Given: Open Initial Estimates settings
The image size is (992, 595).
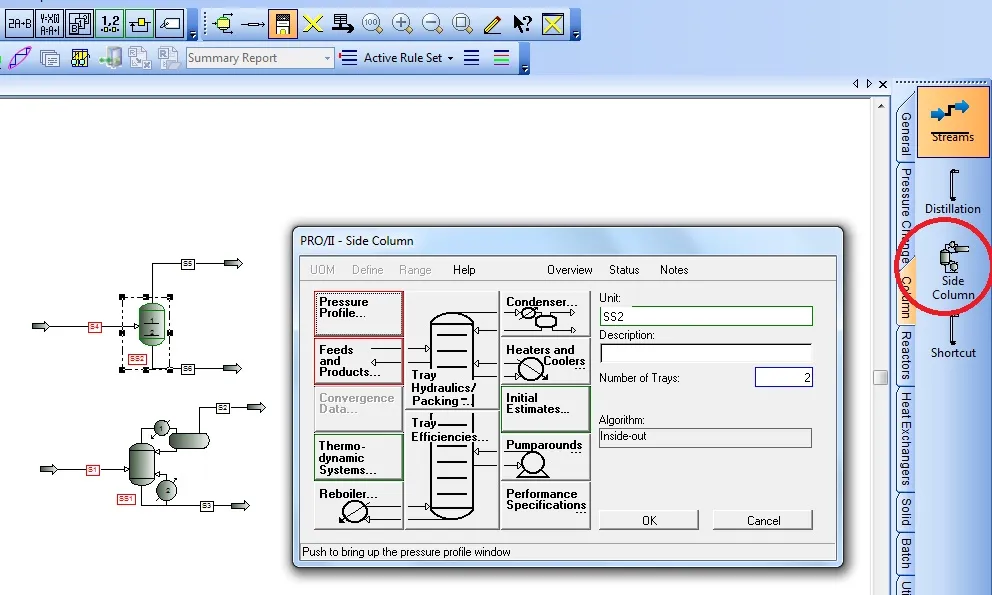Looking at the screenshot, I should pyautogui.click(x=545, y=409).
